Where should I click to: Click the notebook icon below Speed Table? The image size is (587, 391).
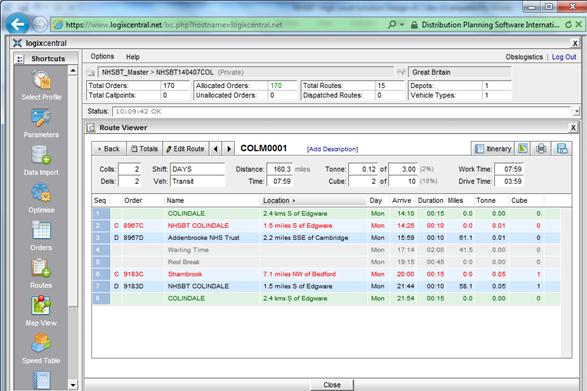coord(41,380)
